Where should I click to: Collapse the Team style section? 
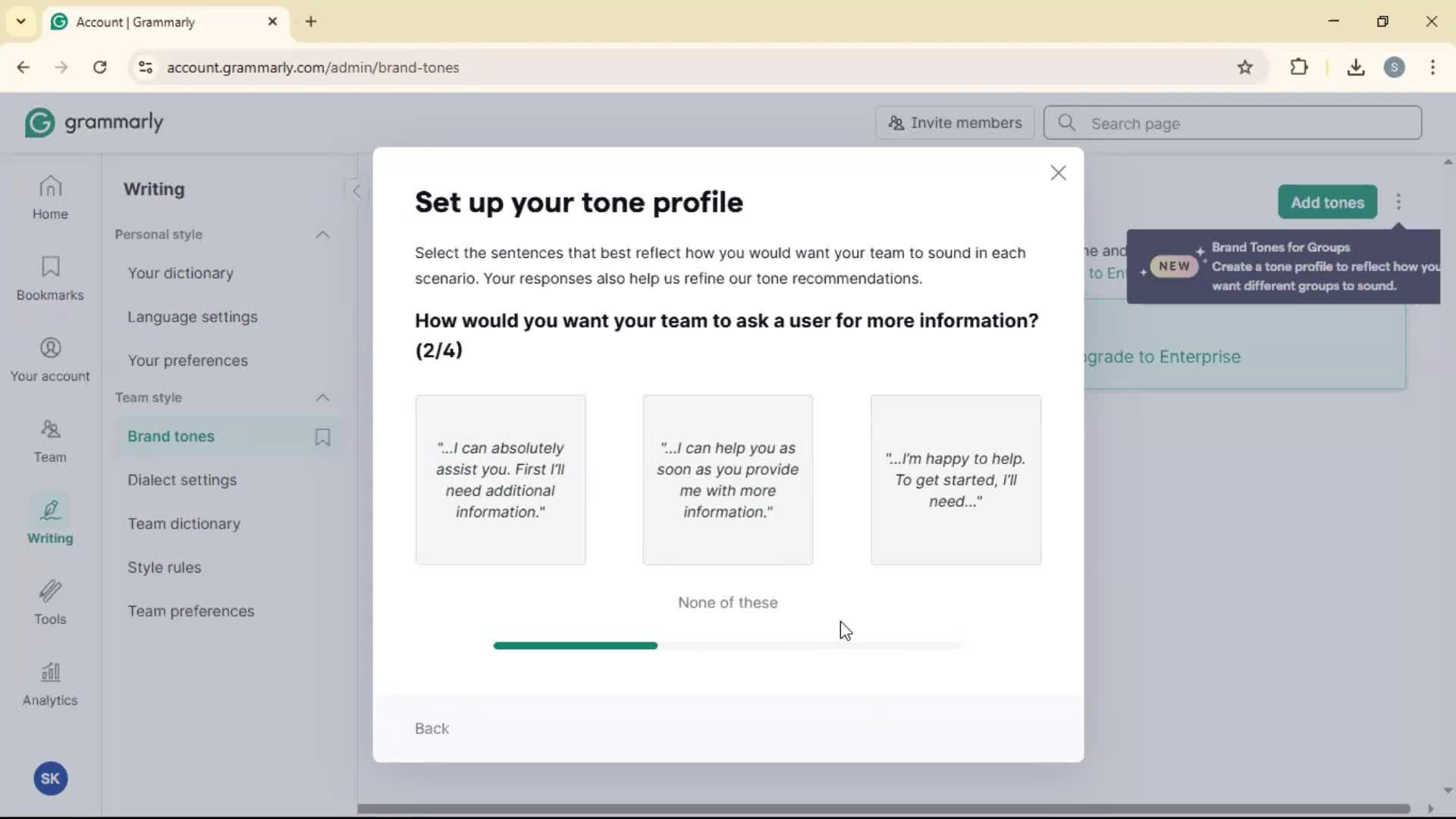(322, 398)
